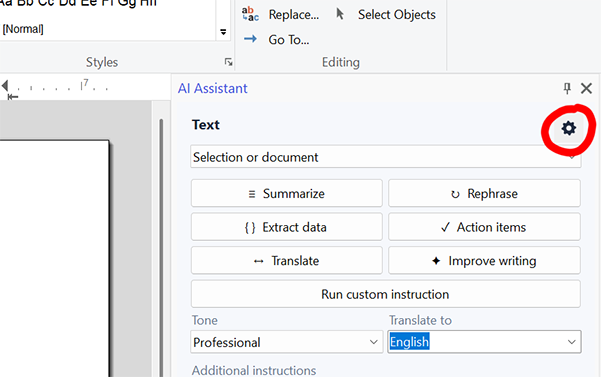Run custom instruction
Viewport: 601px width, 377px height.
(x=386, y=294)
